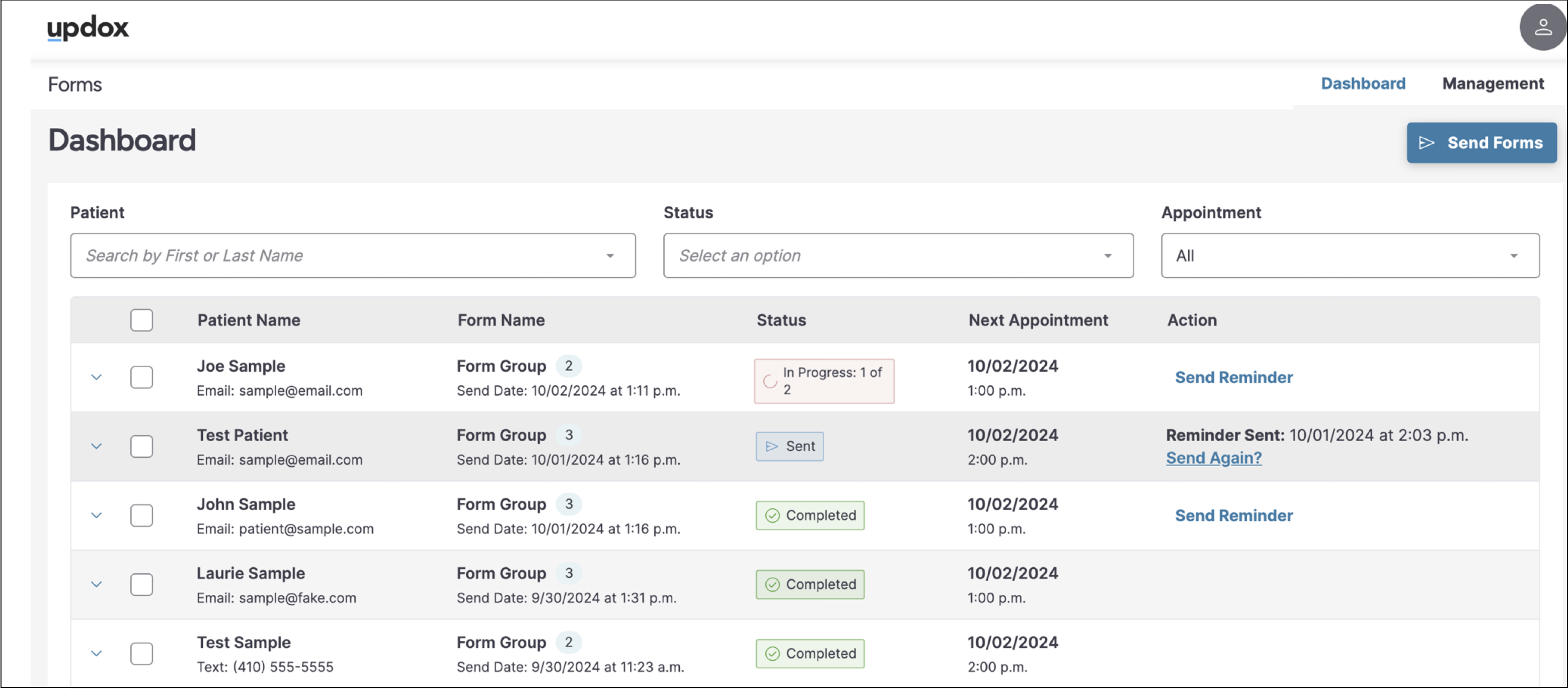1568x689 pixels.
Task: Expand the Joe Sample row chevron
Action: (96, 377)
